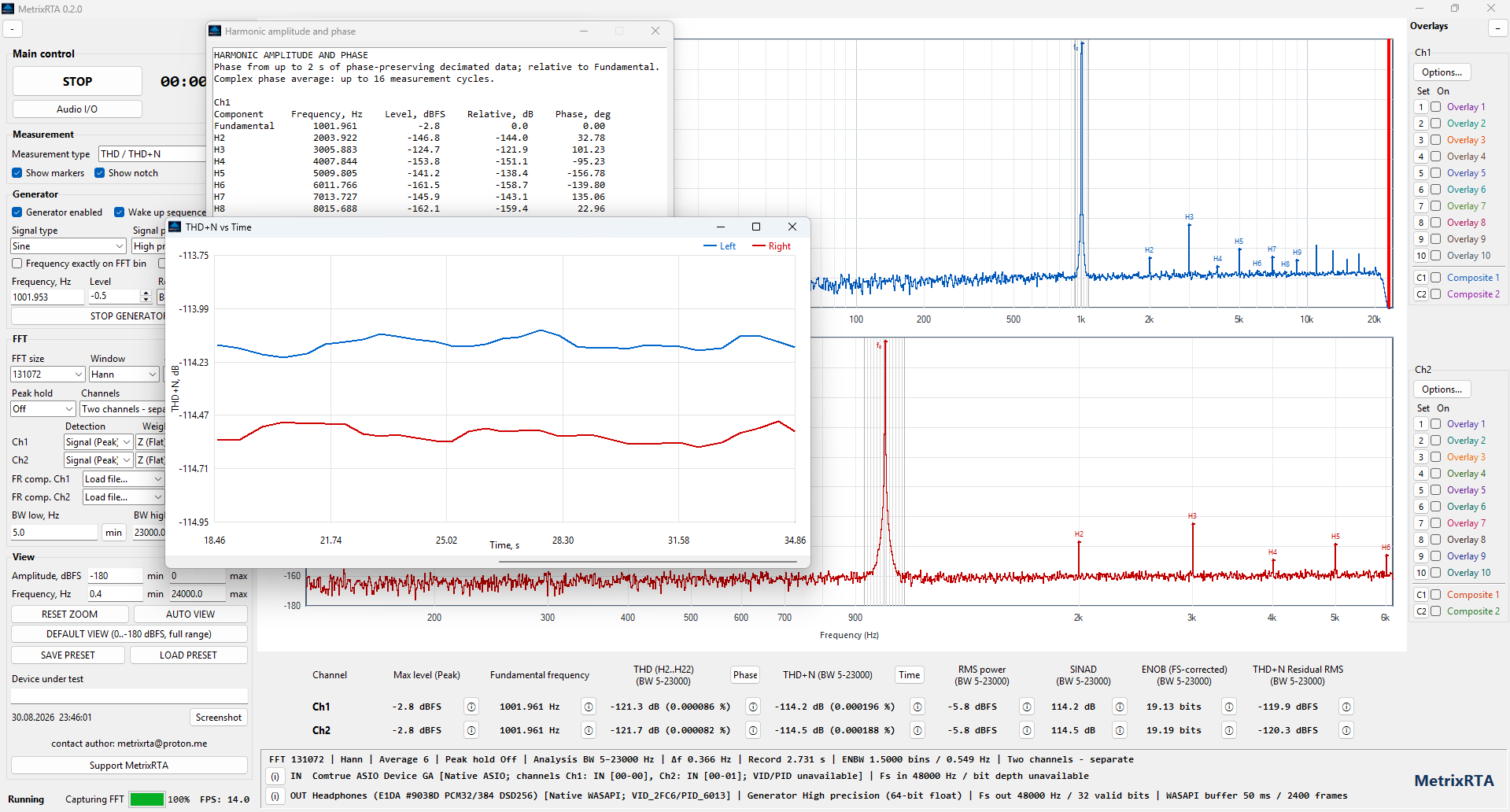
Task: Click BW low Hz input field
Action: [54, 533]
